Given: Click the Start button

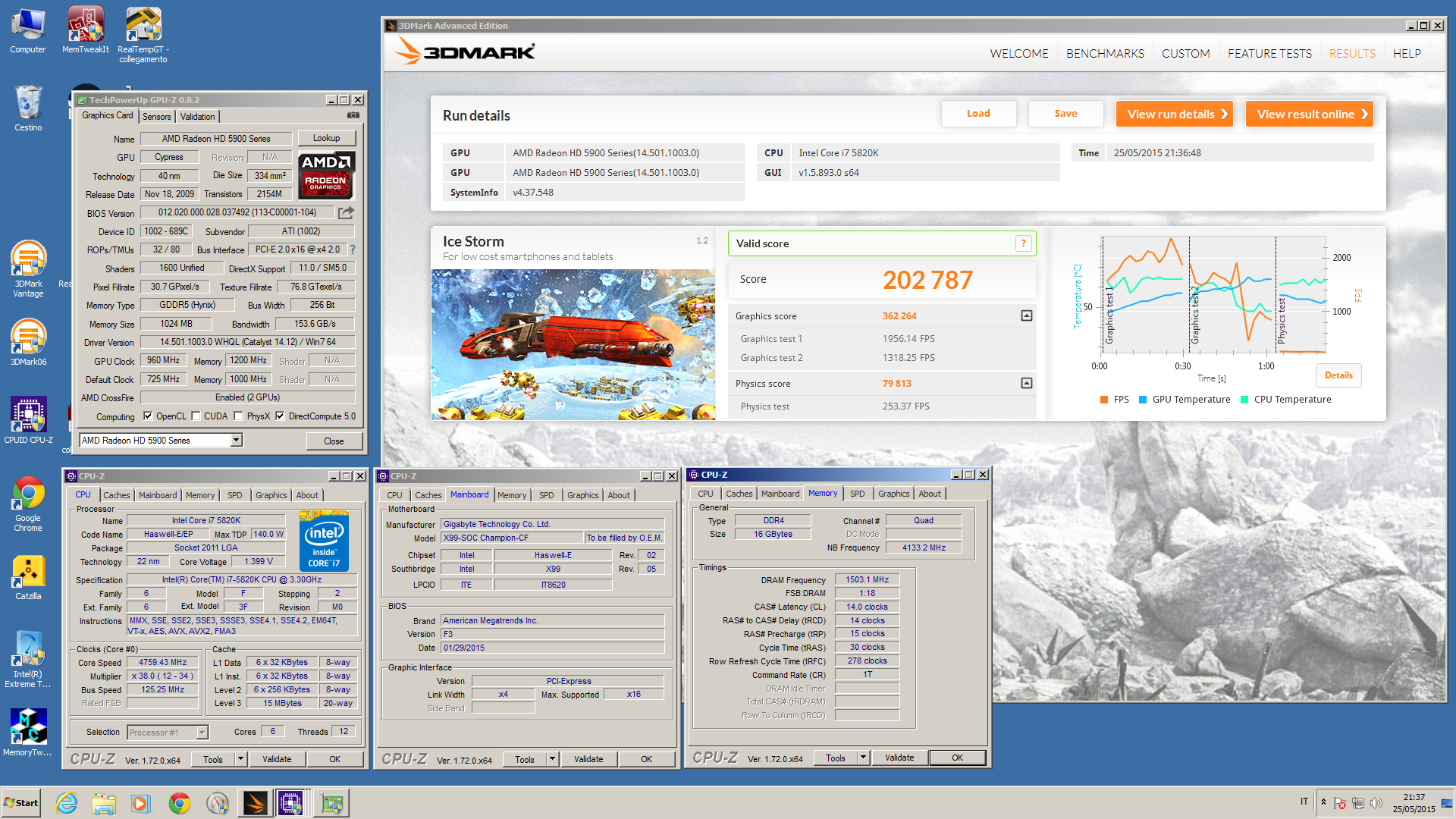Looking at the screenshot, I should 21,803.
